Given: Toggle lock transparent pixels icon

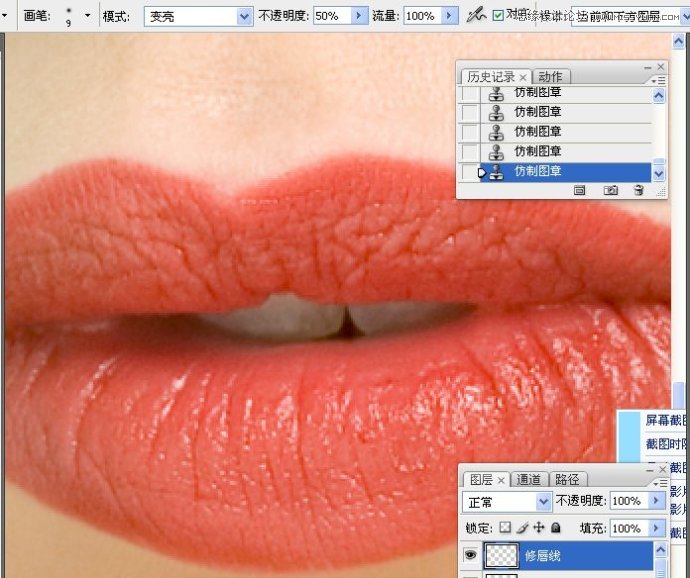Looking at the screenshot, I should point(505,527).
